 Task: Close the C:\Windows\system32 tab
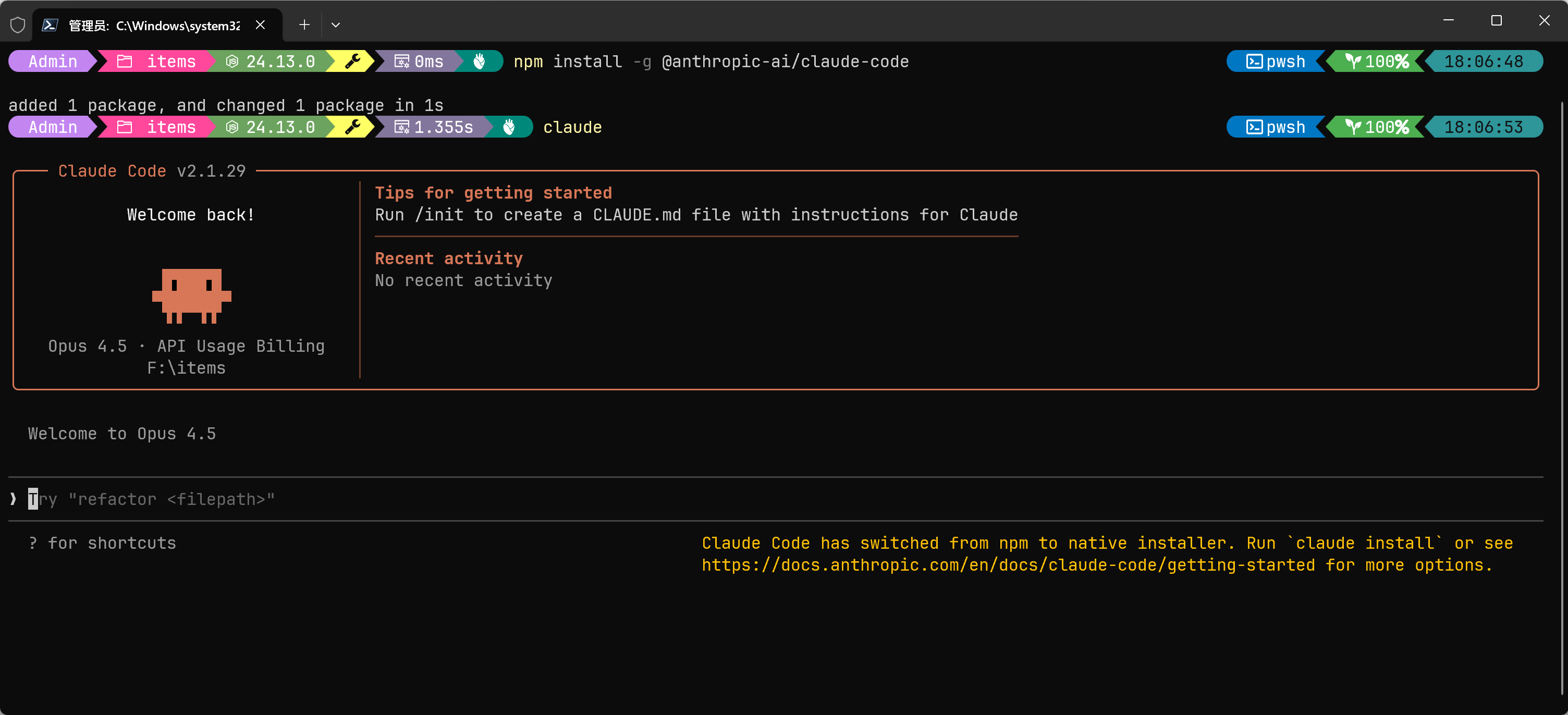[260, 25]
